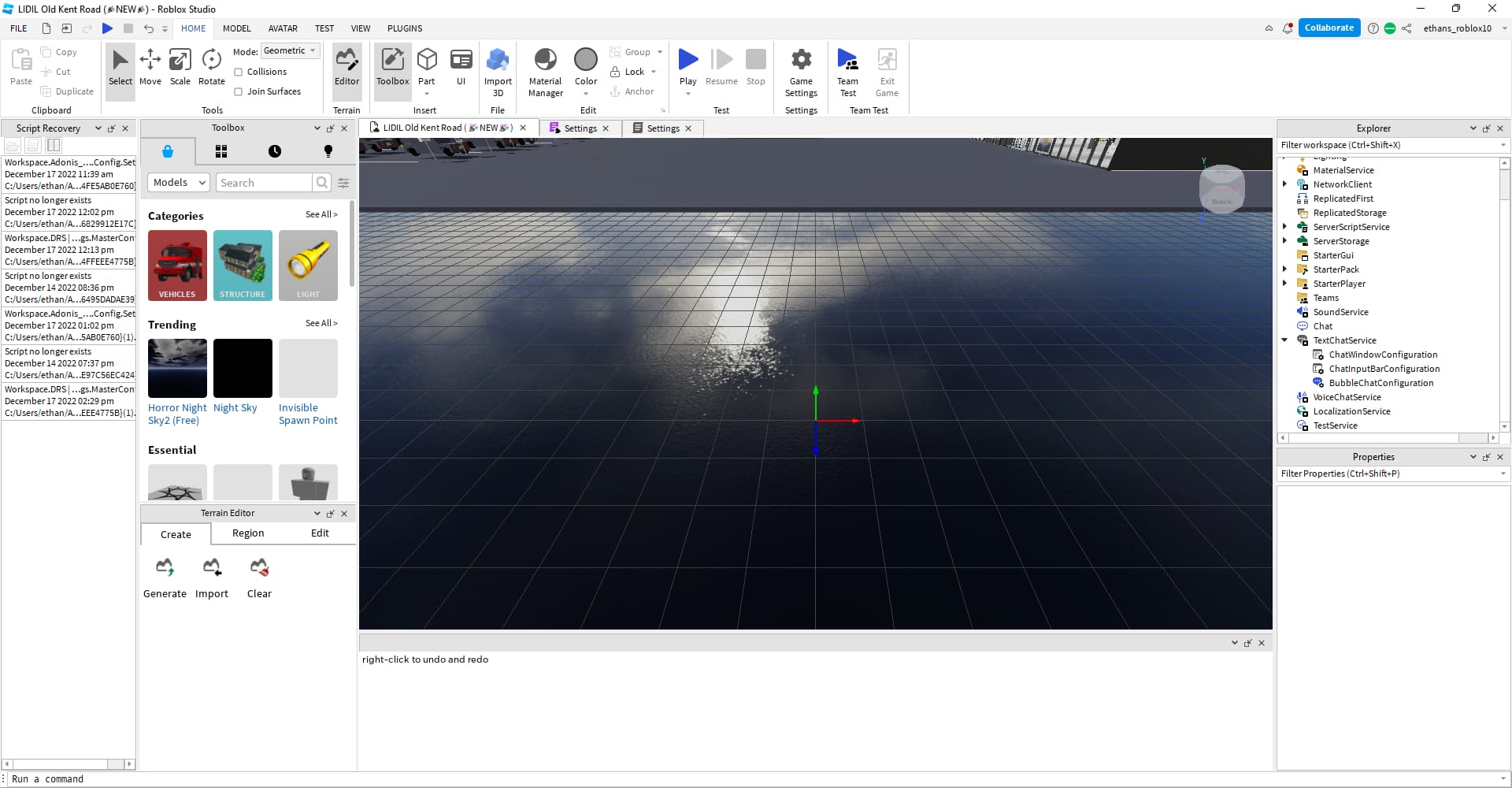Select the STRUCTURE category thumbnail

click(x=243, y=266)
